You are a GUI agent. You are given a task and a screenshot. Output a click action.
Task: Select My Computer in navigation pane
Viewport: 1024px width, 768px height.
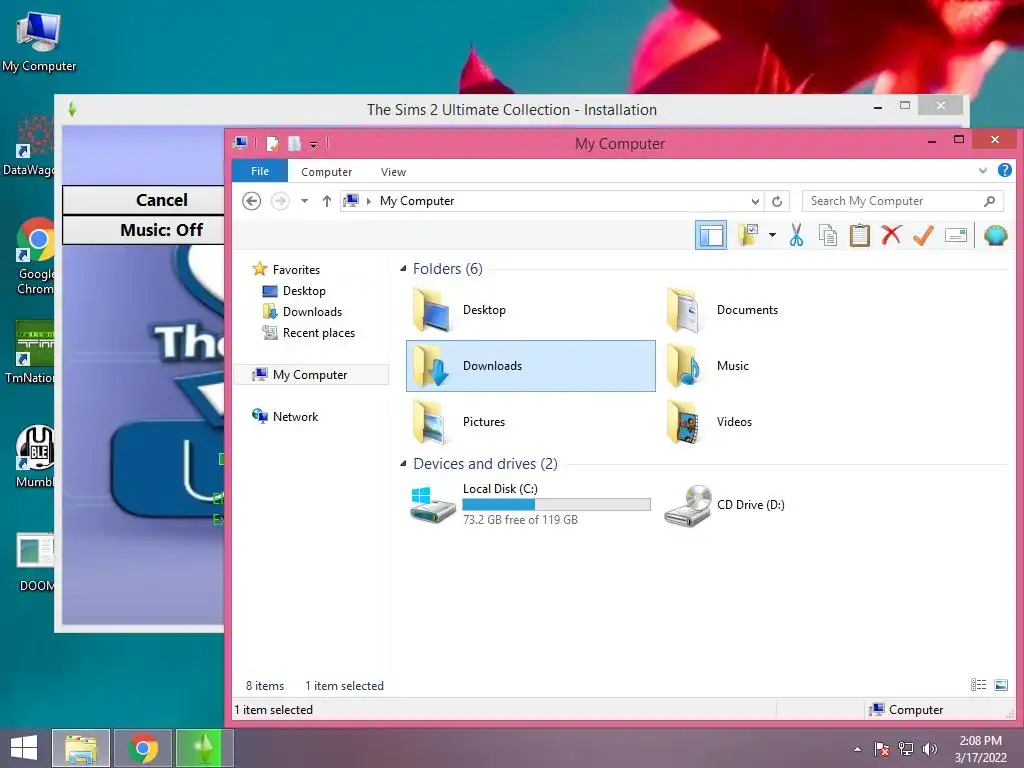(x=311, y=375)
